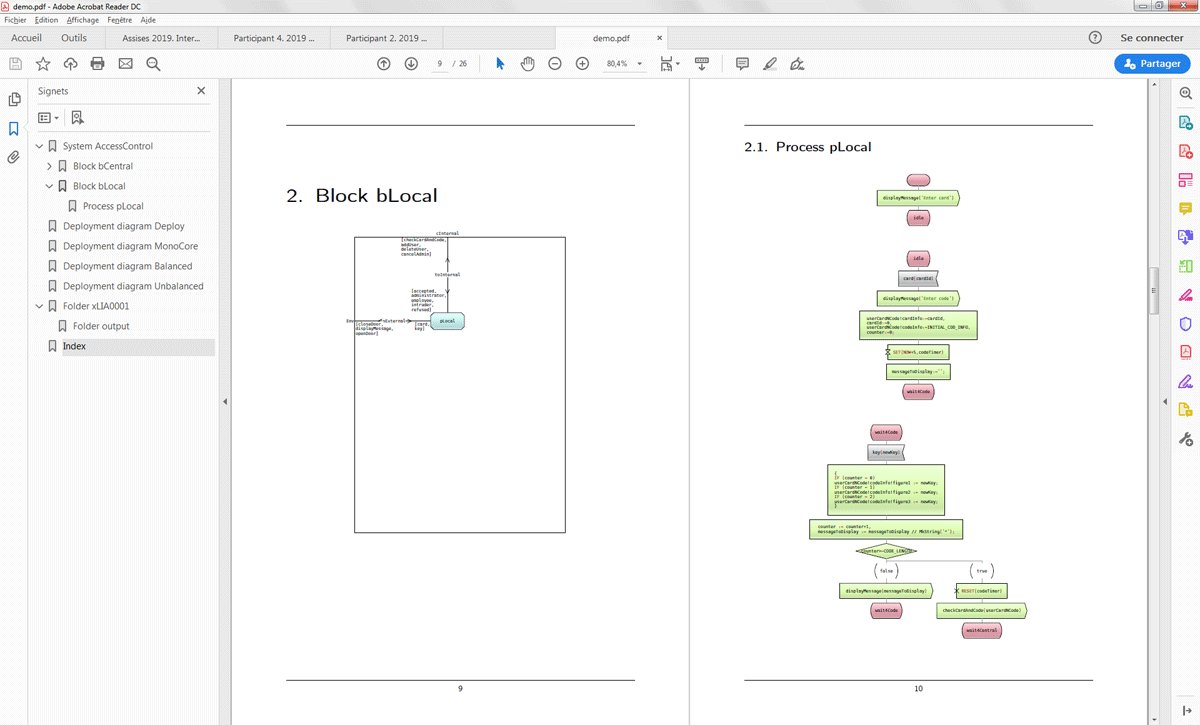Select the Deployment diagram Balanced bookmark
Screen dimensions: 1200x725
(x=127, y=266)
